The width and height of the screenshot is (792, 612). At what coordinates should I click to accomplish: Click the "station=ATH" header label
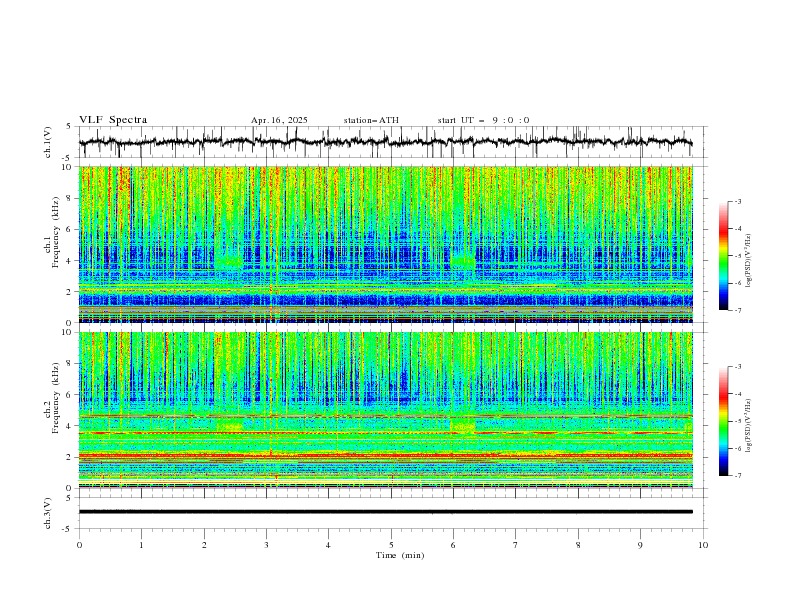(371, 120)
